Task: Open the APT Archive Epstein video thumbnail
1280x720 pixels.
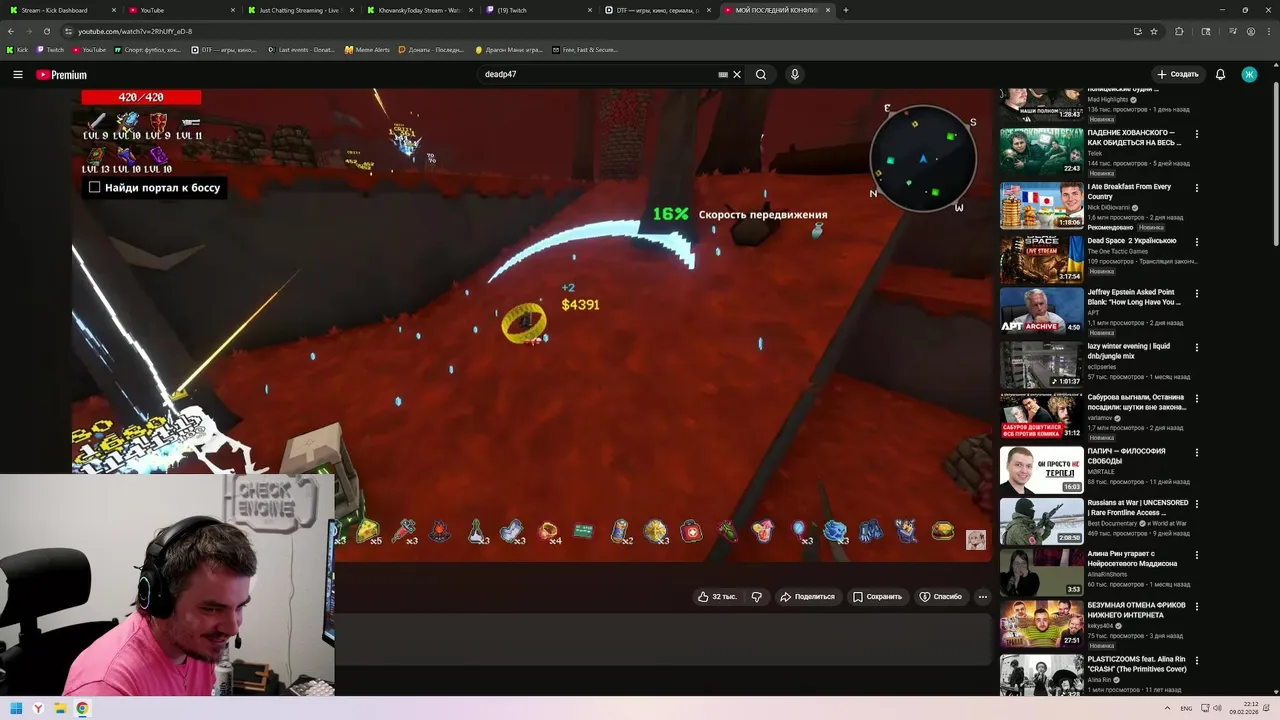Action: 1041,310
